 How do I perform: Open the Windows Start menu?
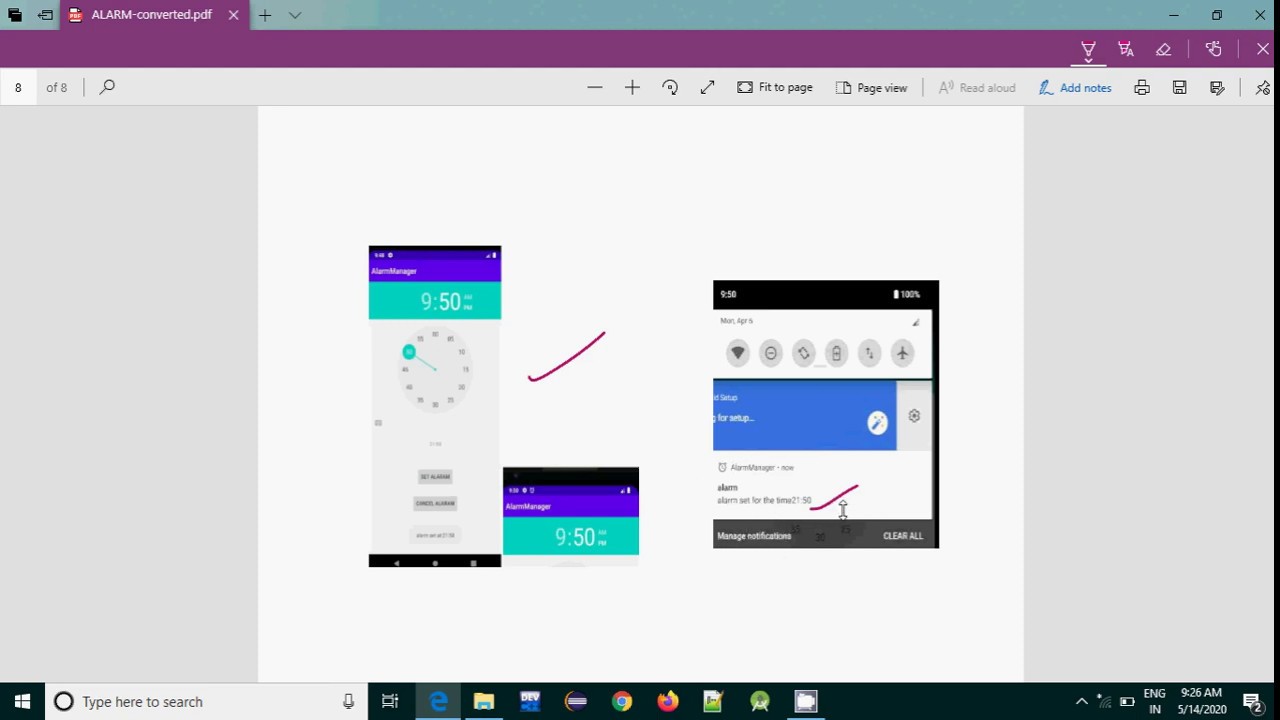(22, 702)
